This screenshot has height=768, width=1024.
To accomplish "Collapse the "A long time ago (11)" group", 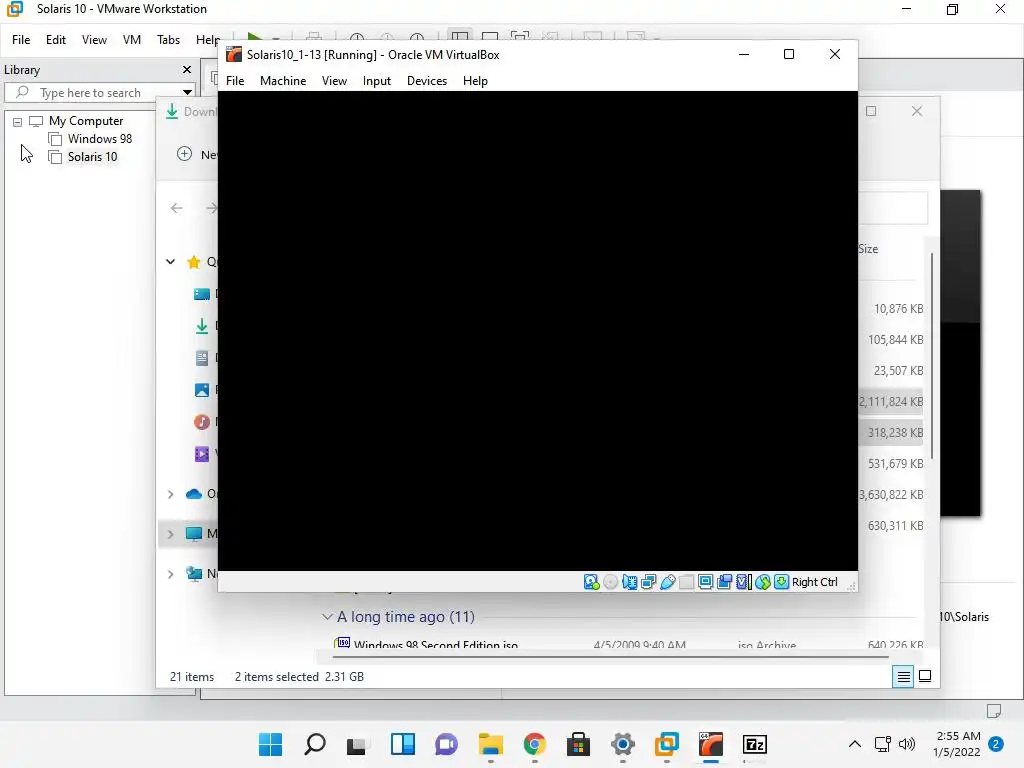I will [327, 616].
